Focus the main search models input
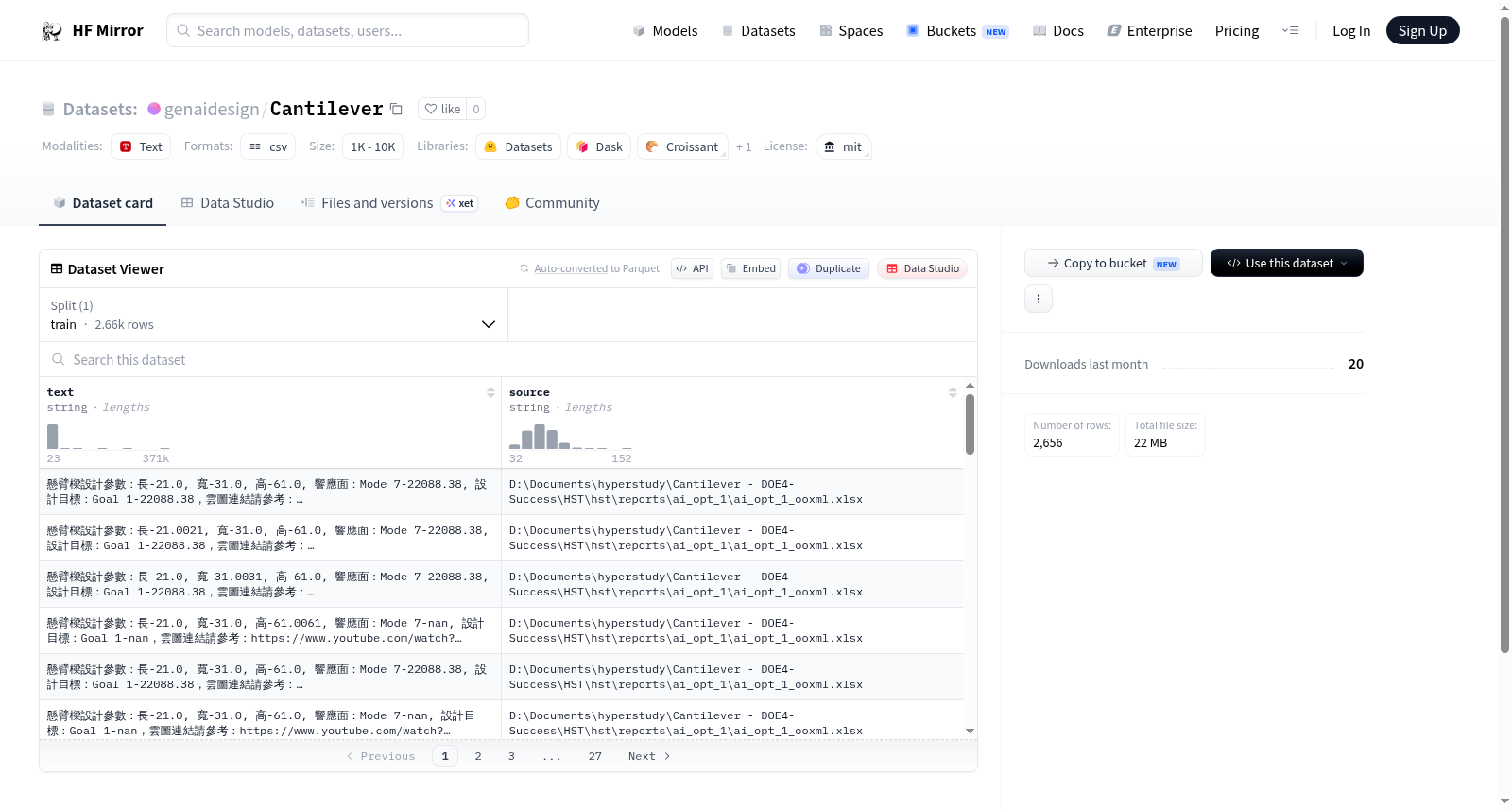 [x=348, y=30]
